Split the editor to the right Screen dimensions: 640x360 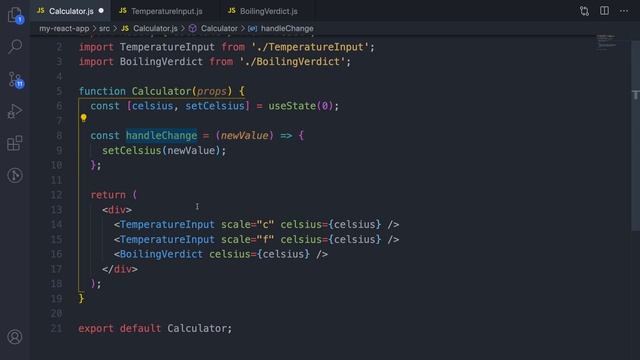pos(604,11)
